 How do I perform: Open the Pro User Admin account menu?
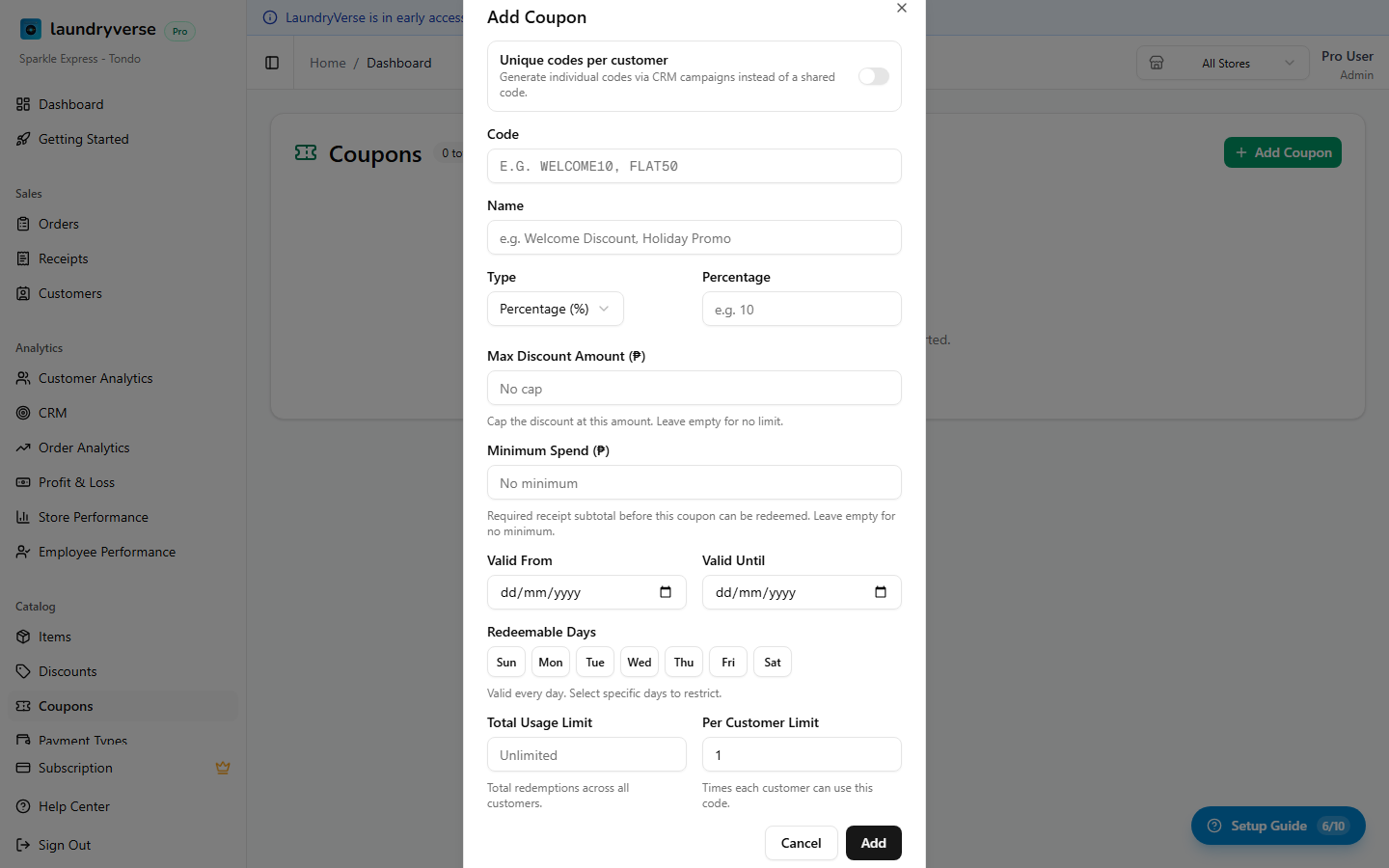1347,65
